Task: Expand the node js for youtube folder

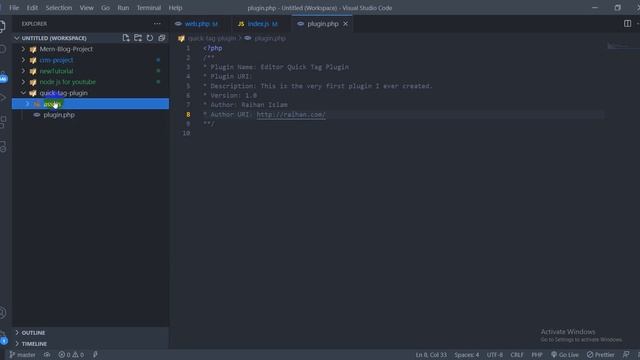Action: 23,82
